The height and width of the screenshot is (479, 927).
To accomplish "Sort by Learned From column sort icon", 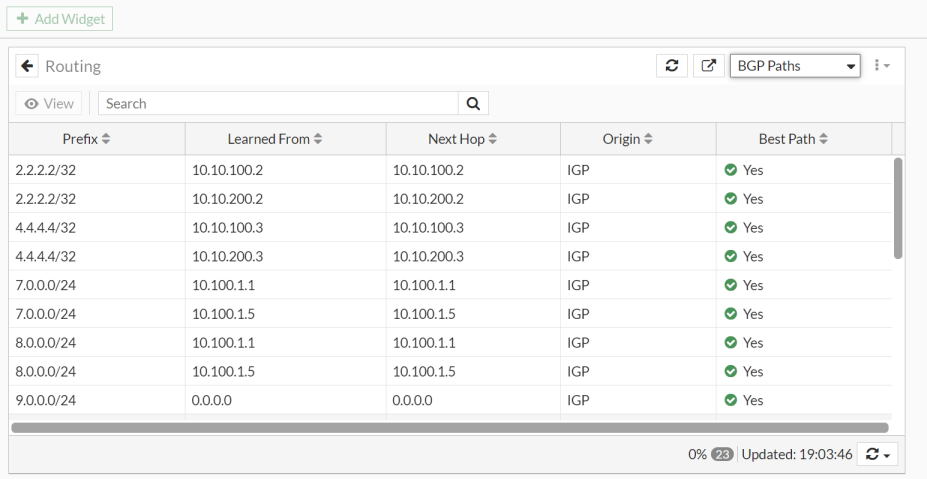I will [x=318, y=139].
